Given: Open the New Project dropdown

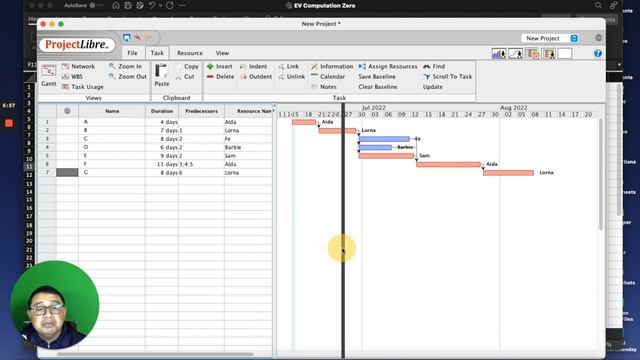Looking at the screenshot, I should [550, 38].
